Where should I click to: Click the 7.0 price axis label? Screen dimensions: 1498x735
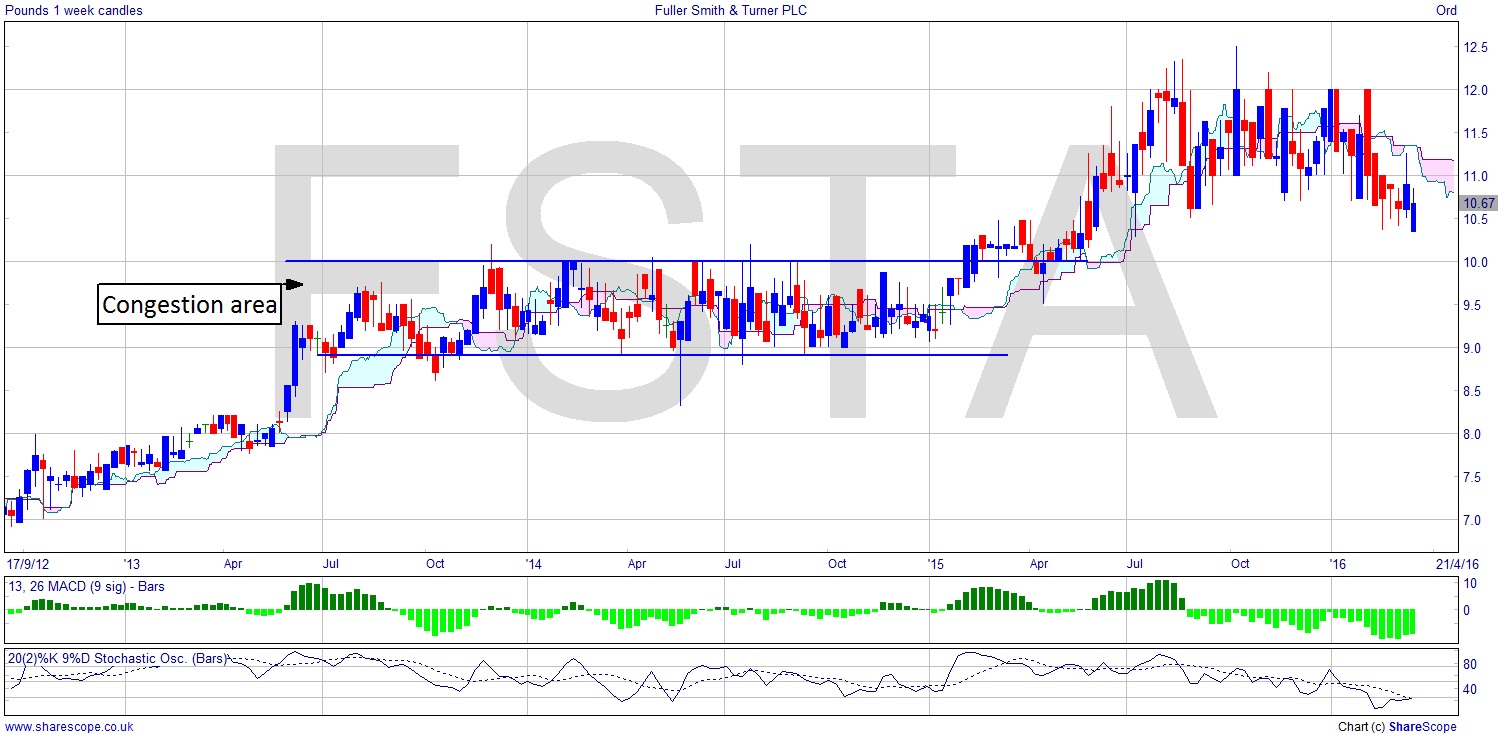(1473, 520)
